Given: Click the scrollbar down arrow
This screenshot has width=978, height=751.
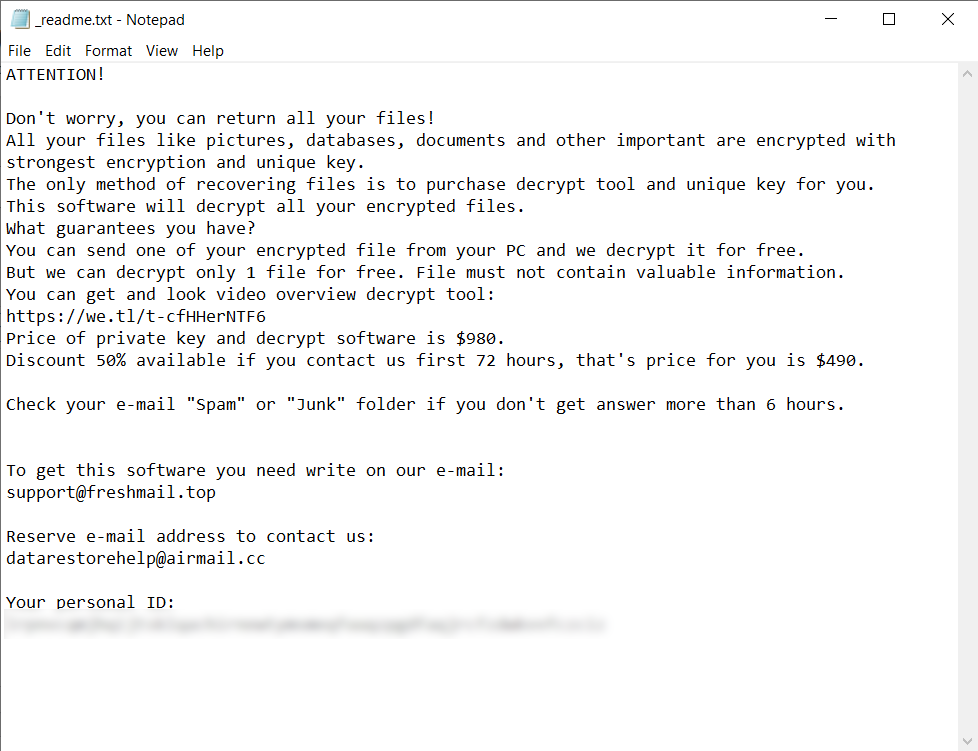Looking at the screenshot, I should (968, 741).
